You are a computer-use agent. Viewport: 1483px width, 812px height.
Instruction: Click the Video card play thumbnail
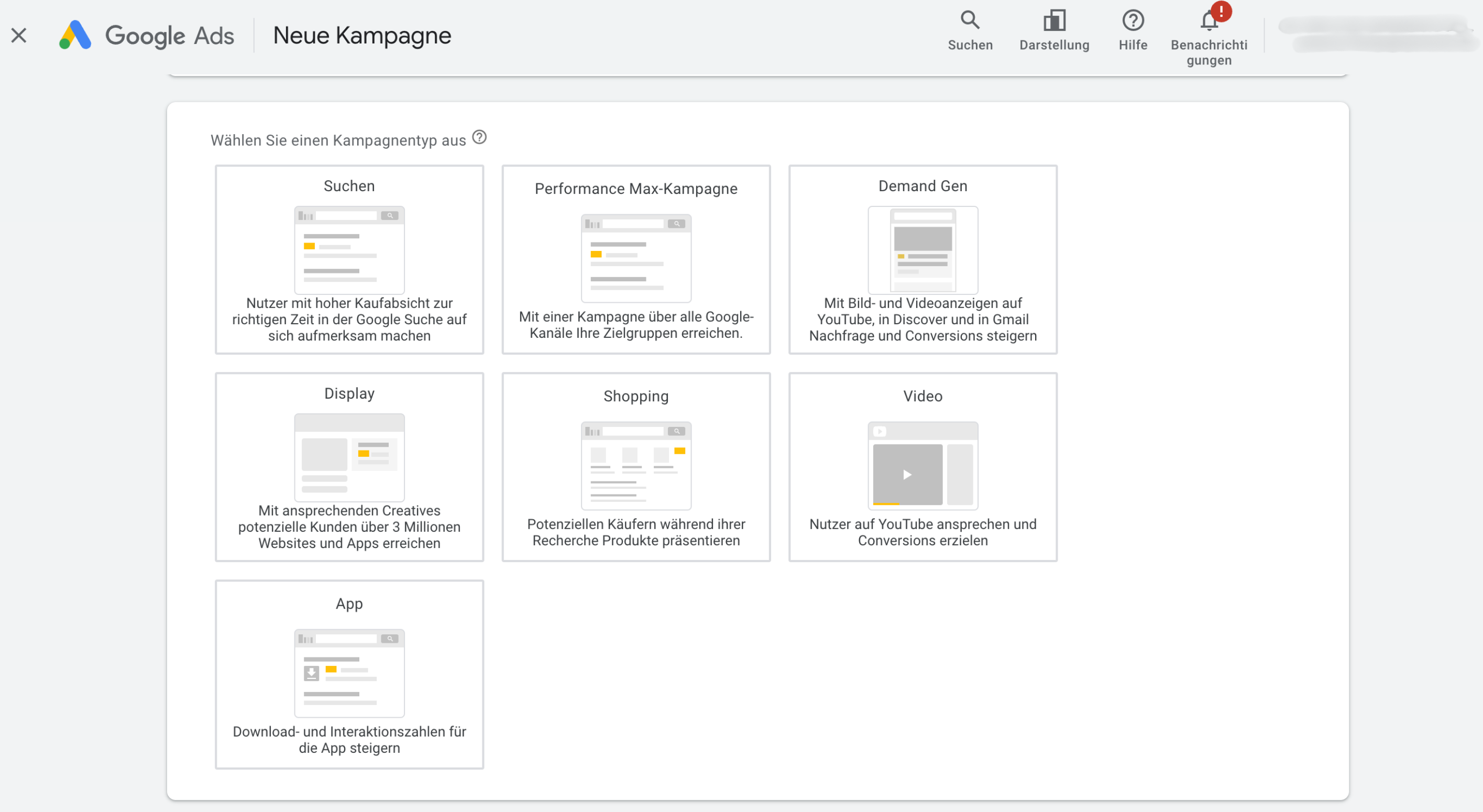(907, 475)
